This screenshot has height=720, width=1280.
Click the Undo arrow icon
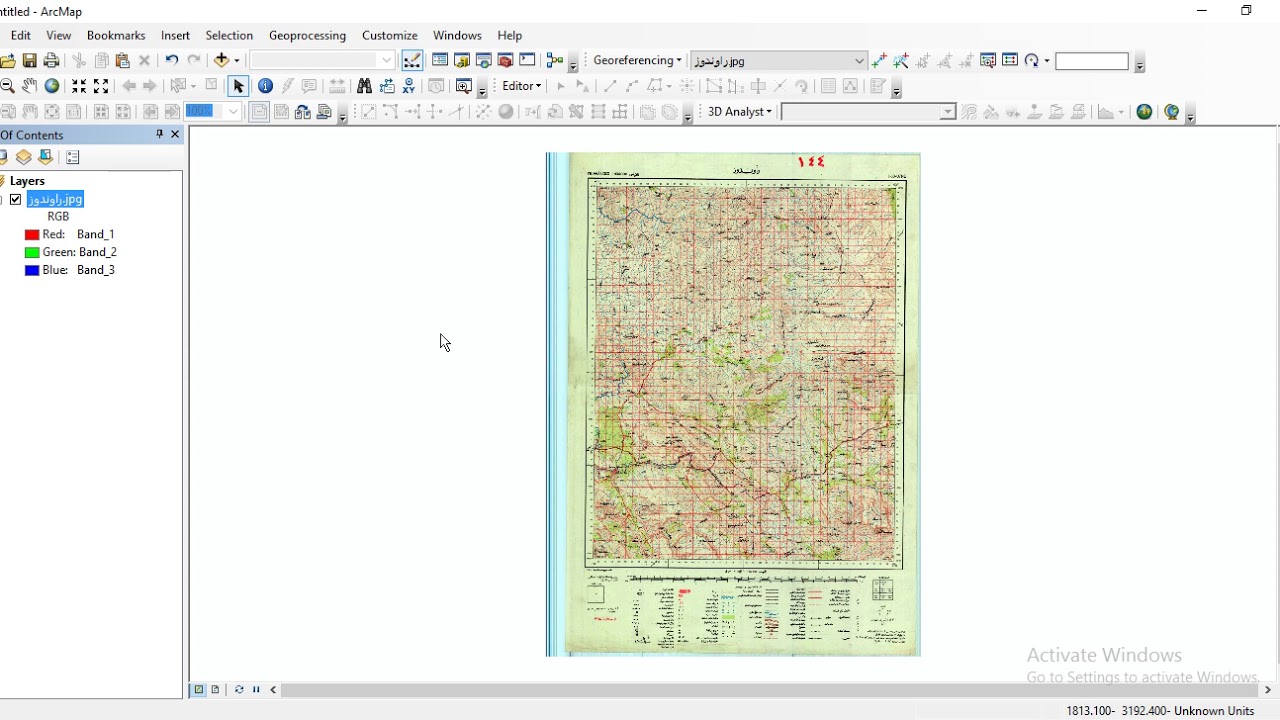pos(172,61)
